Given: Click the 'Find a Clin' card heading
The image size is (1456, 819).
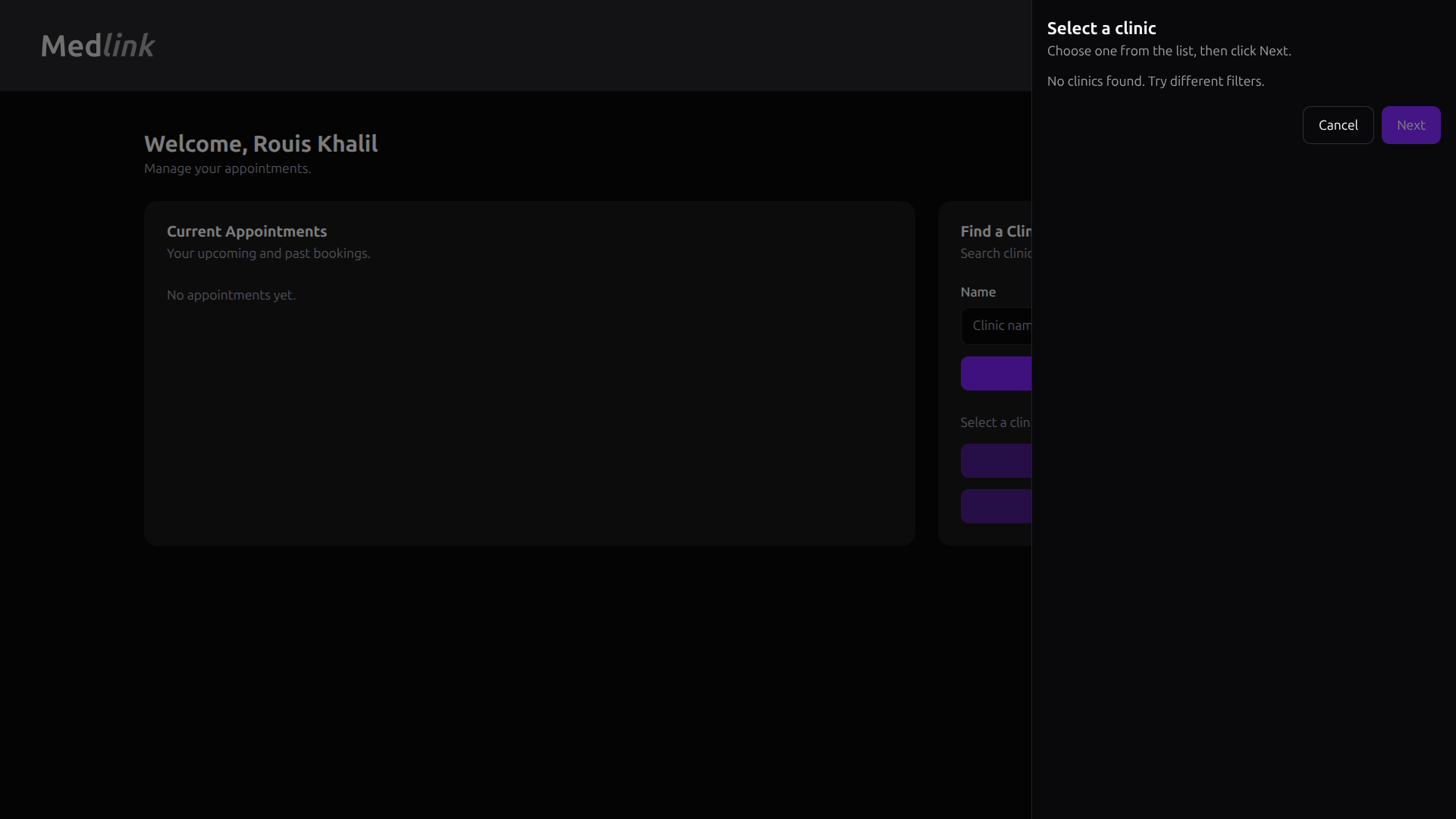Looking at the screenshot, I should point(995,231).
